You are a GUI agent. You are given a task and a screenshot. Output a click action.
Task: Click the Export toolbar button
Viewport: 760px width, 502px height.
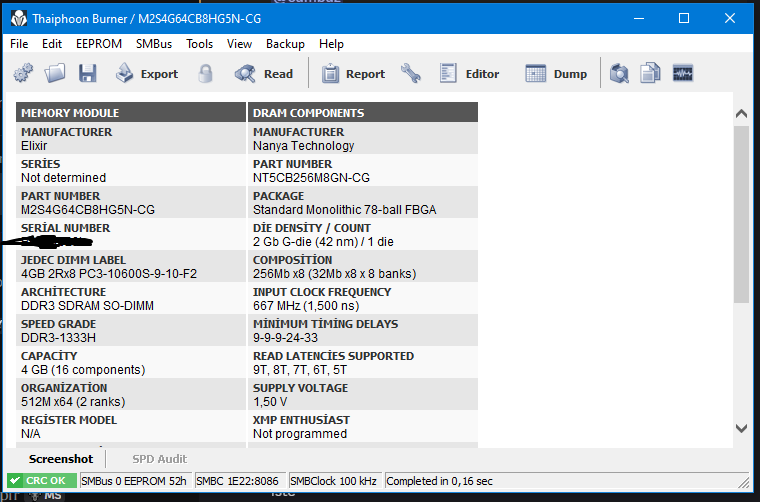[x=146, y=73]
